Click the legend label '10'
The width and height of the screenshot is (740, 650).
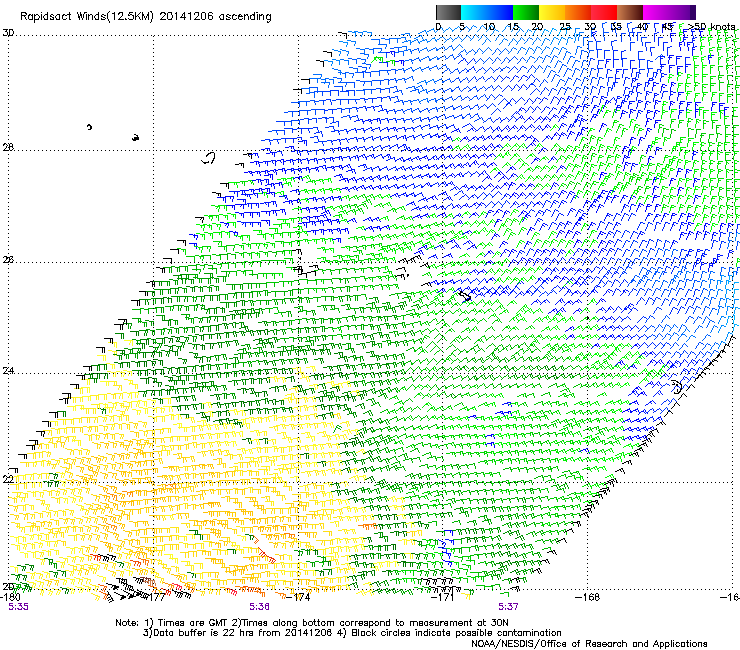tap(489, 27)
